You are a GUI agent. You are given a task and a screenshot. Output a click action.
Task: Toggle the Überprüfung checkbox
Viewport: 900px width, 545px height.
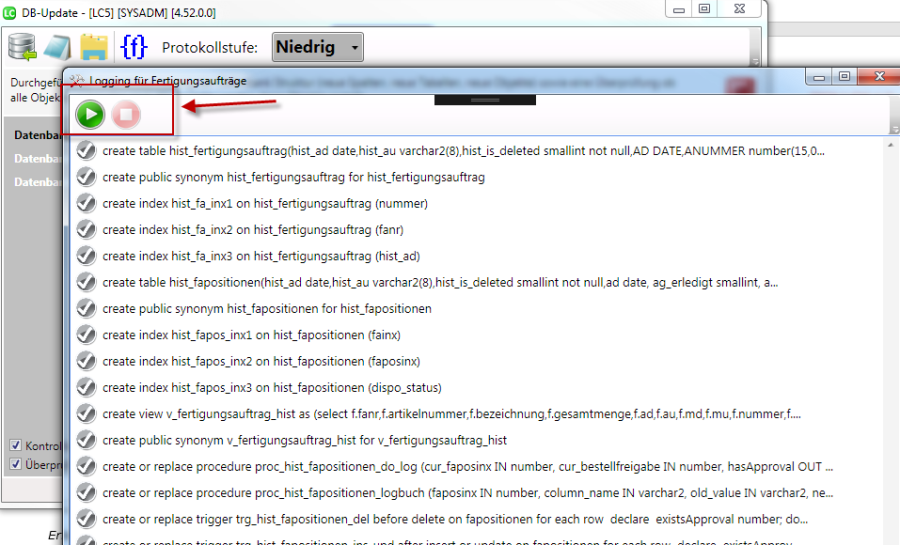pyautogui.click(x=15, y=464)
